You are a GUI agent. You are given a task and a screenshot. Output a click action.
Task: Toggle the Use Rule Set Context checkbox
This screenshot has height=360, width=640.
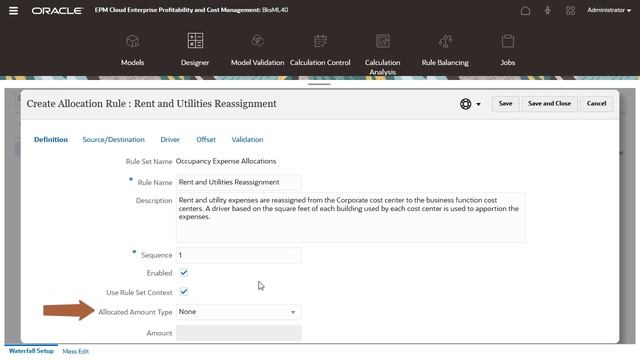point(184,292)
